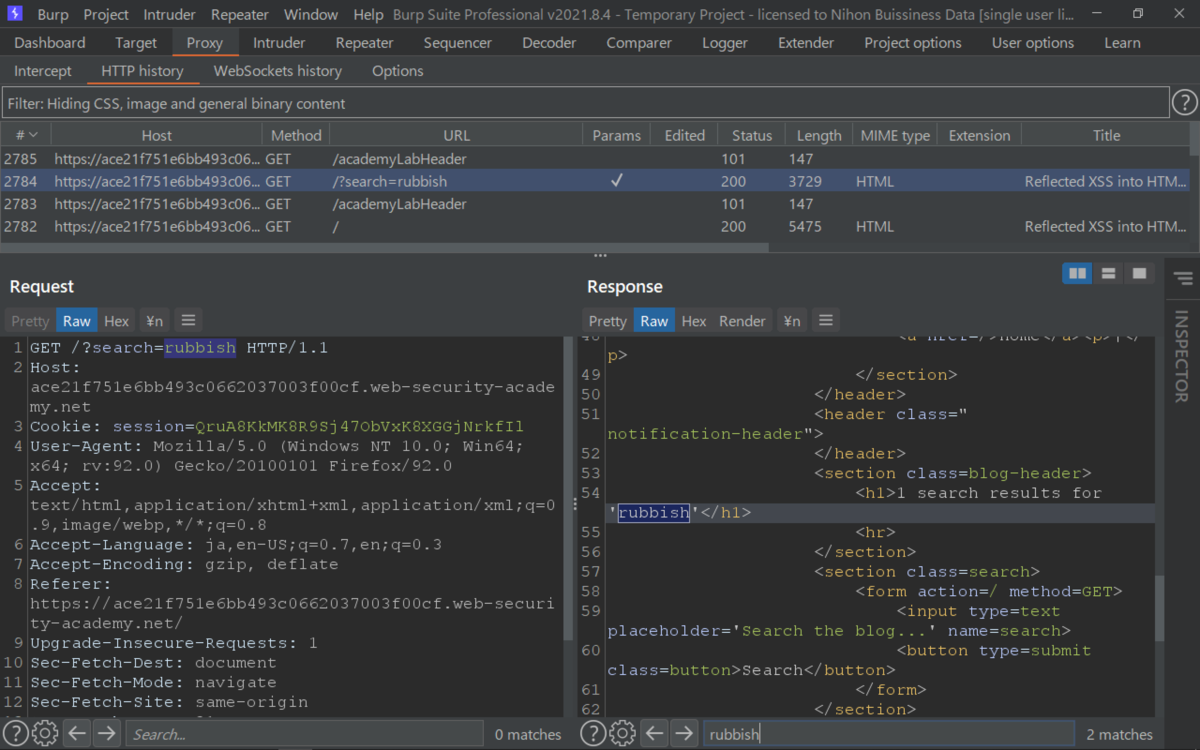The height and width of the screenshot is (750, 1200).
Task: Switch to Comparer tab
Action: pyautogui.click(x=639, y=43)
